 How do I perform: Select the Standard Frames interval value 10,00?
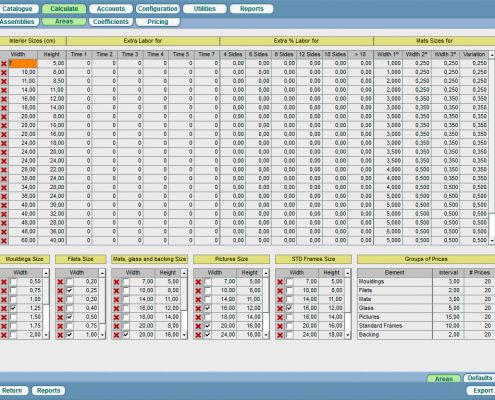pyautogui.click(x=448, y=326)
